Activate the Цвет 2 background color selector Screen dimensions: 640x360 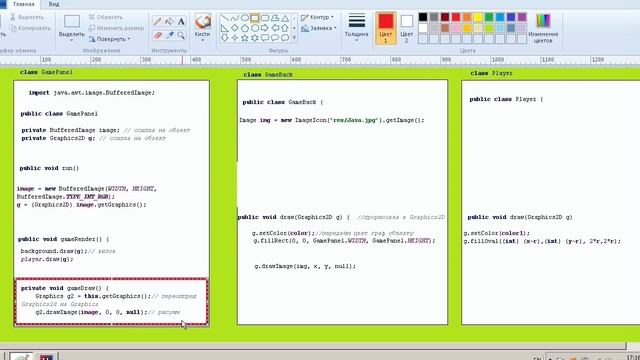coord(407,28)
